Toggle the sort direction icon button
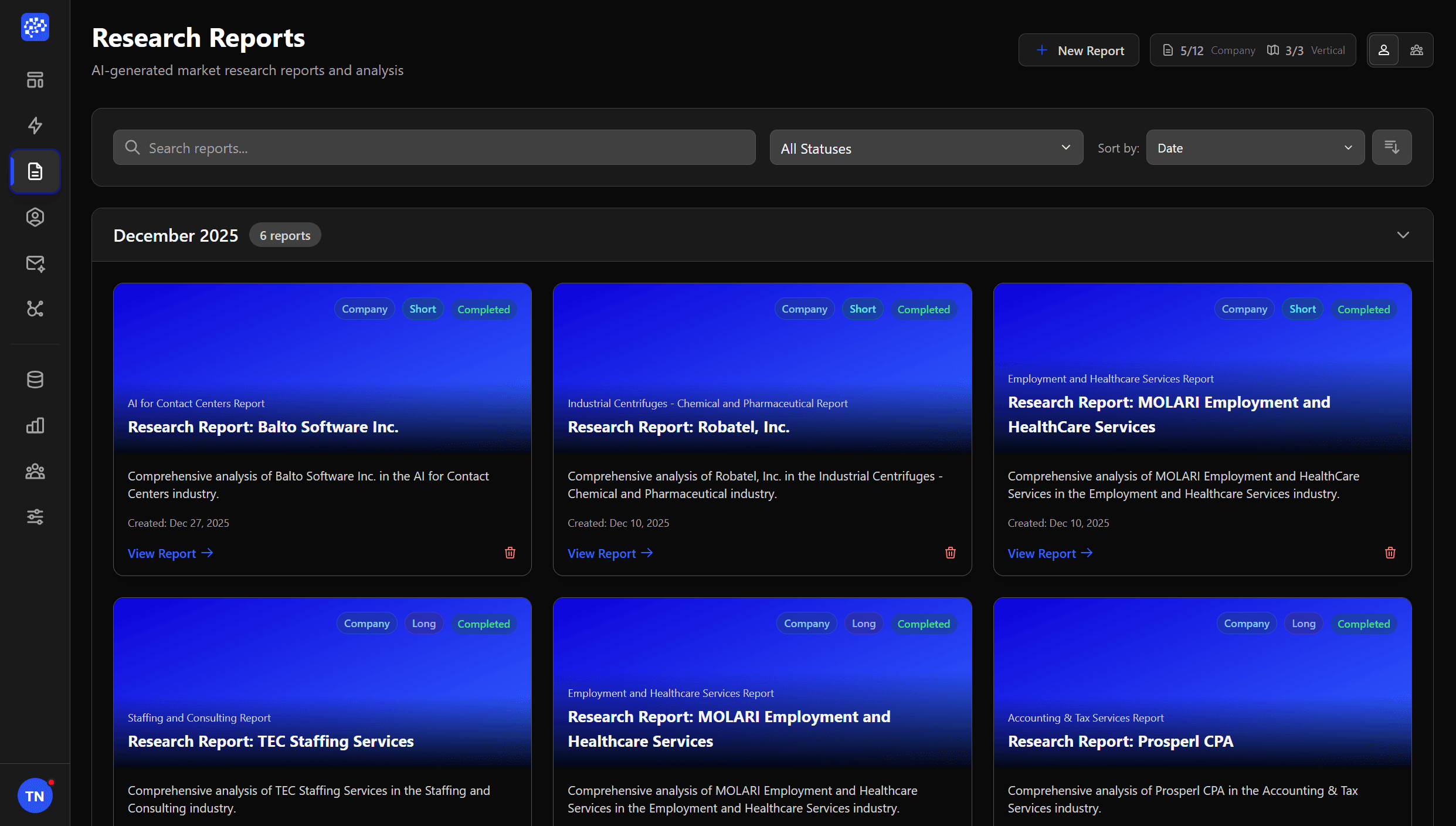The height and width of the screenshot is (826, 1456). (x=1391, y=147)
